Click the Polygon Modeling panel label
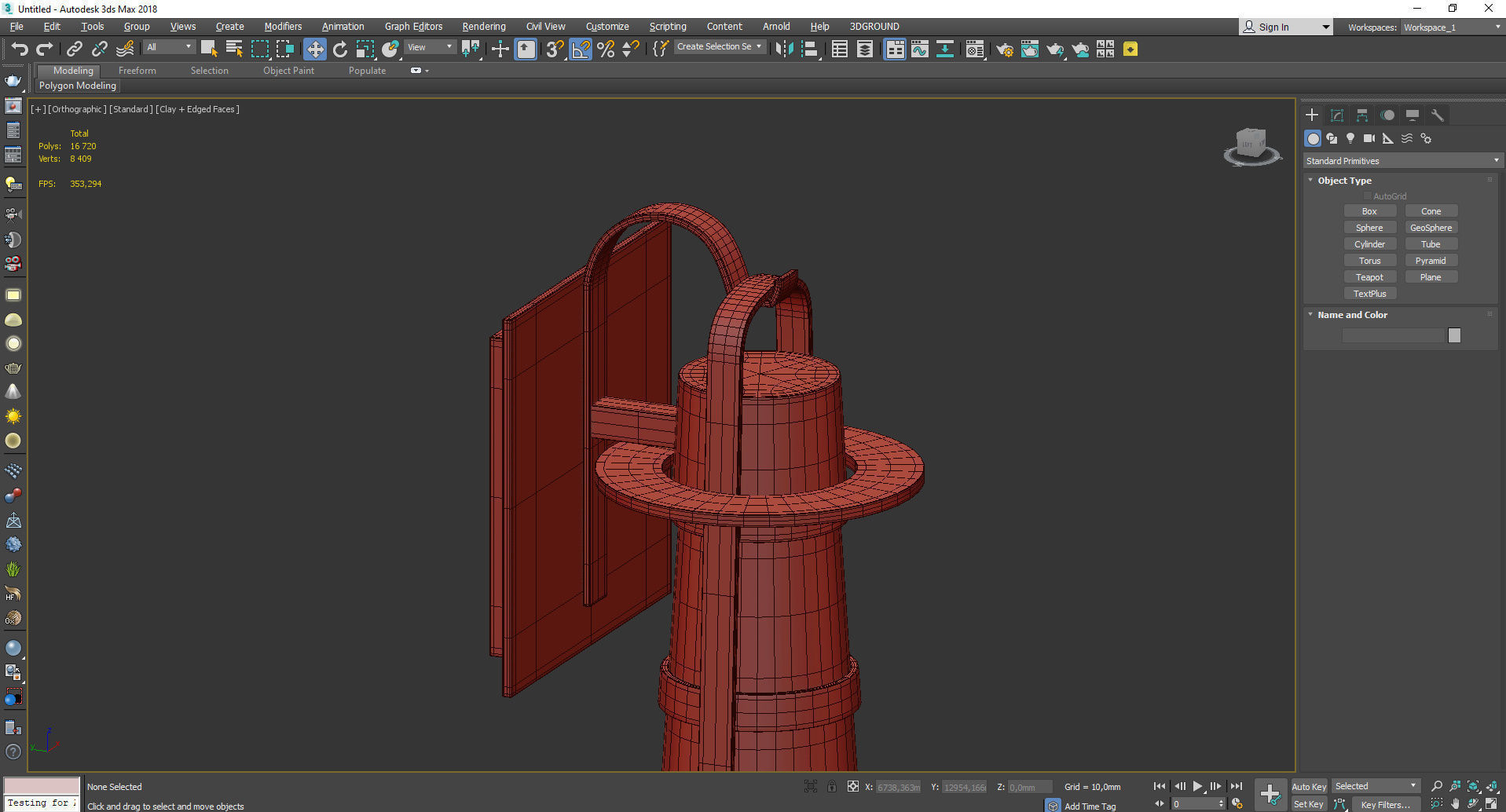This screenshot has width=1506, height=812. (78, 86)
